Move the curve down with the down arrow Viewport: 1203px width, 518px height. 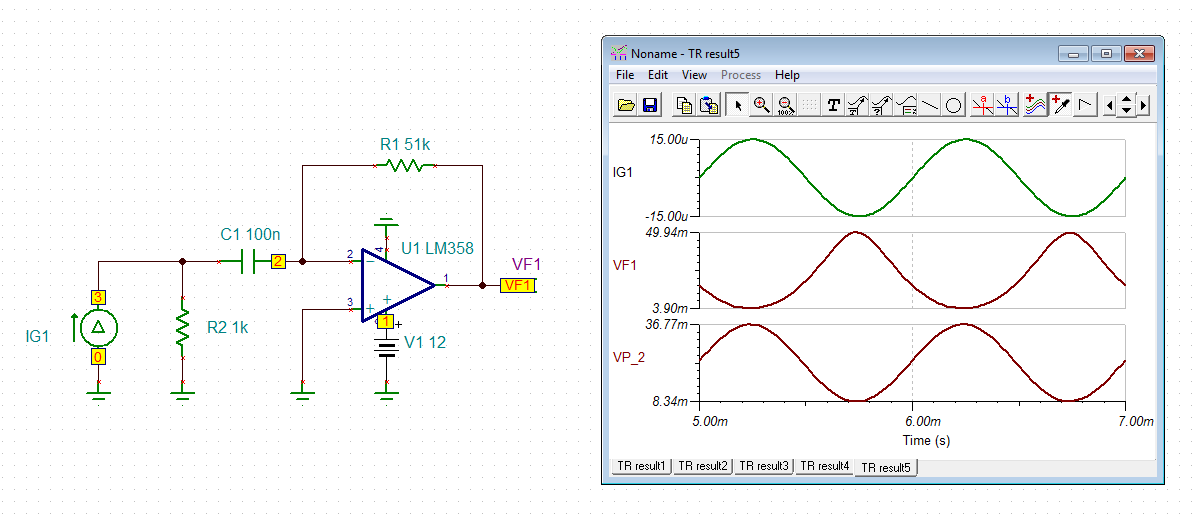pyautogui.click(x=1127, y=110)
